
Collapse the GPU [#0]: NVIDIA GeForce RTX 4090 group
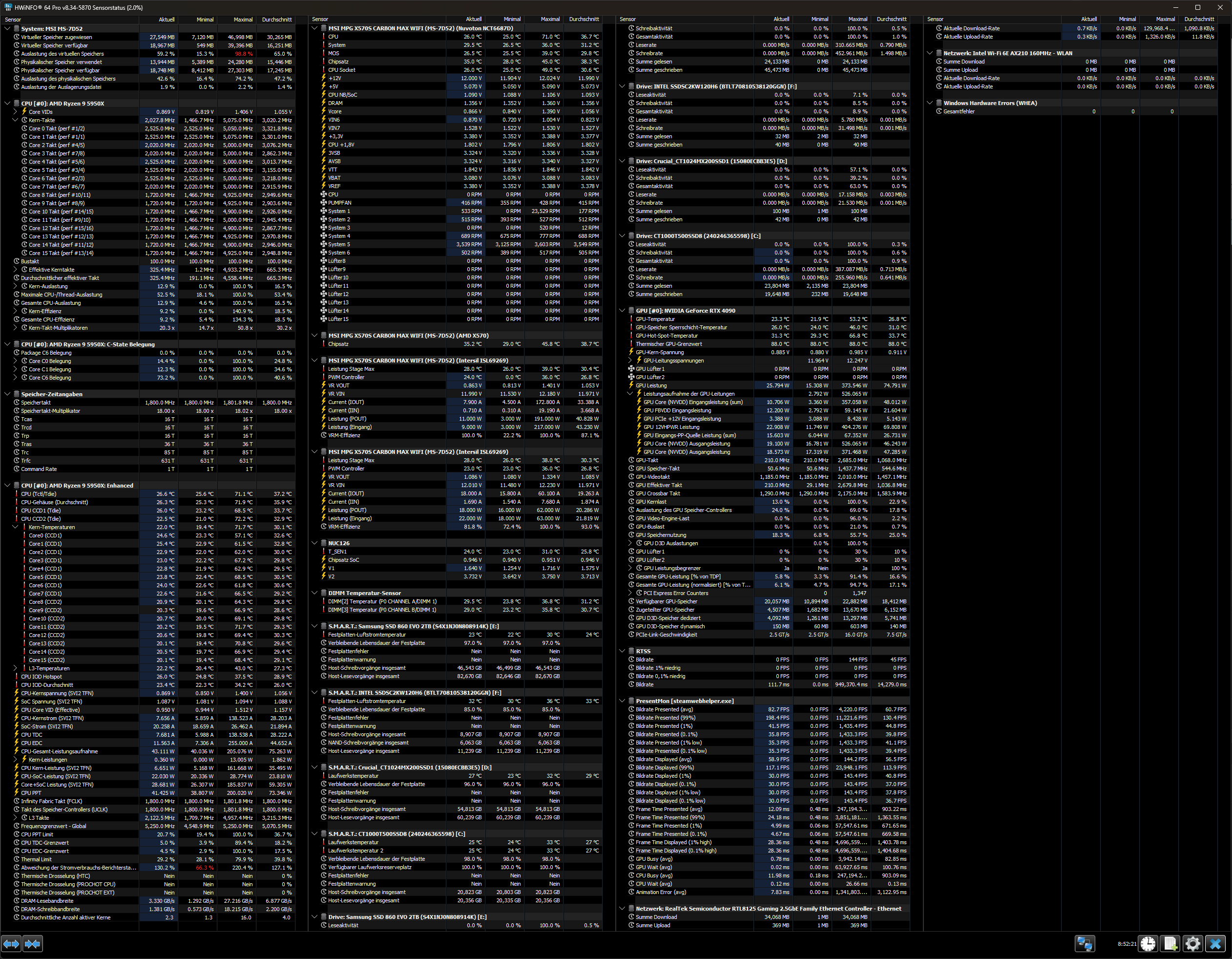622,310
